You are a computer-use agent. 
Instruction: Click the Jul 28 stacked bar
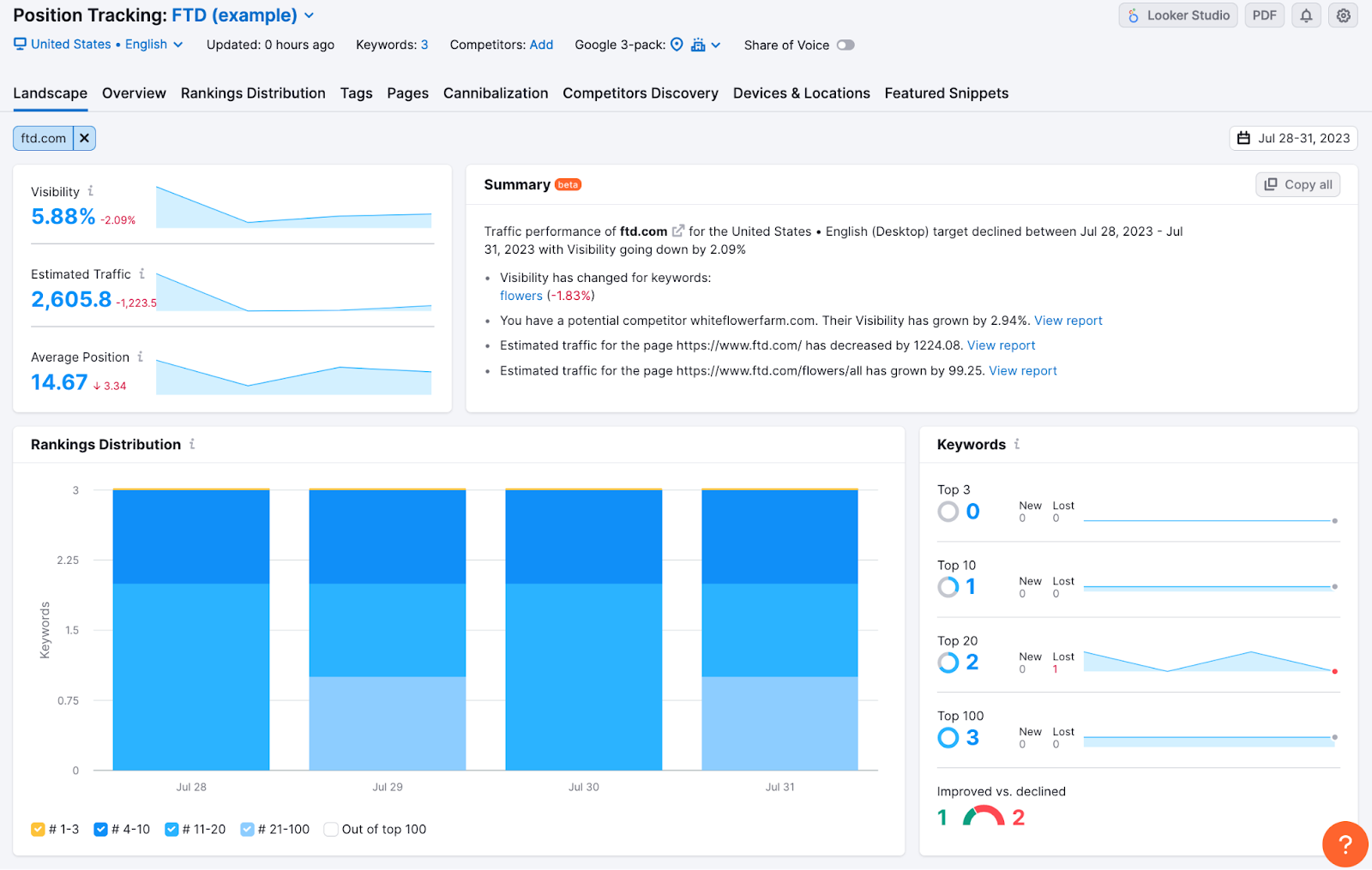tap(191, 629)
